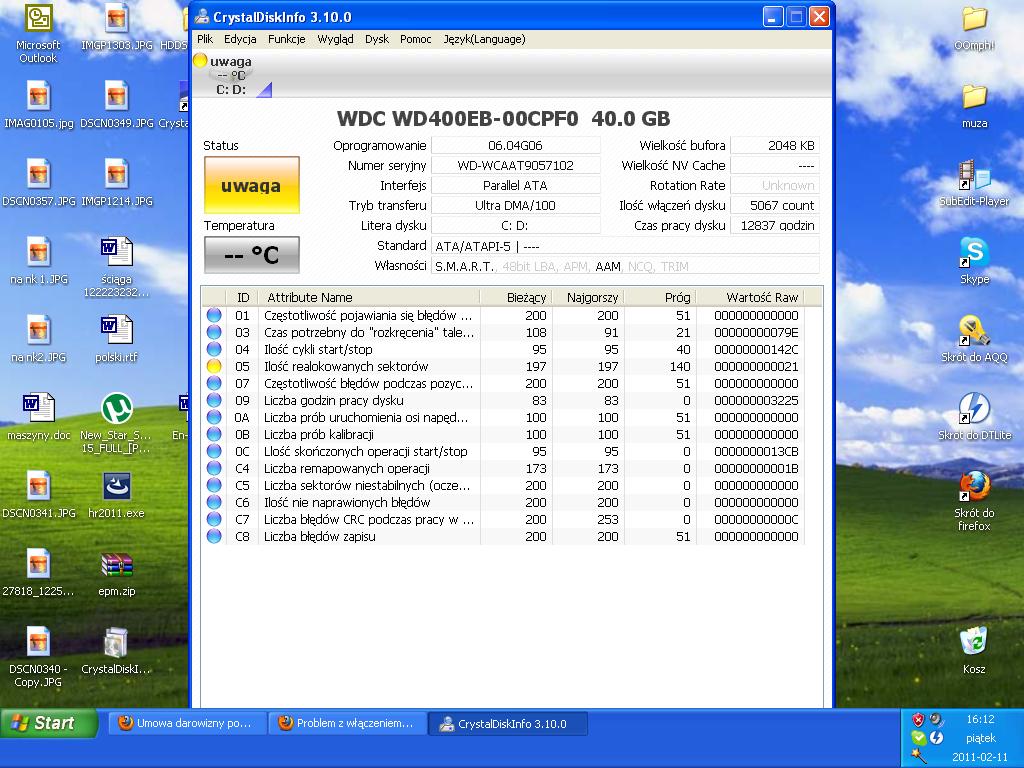This screenshot has height=768, width=1024.
Task: Click the Attribute Name column header
Action: coord(369,297)
